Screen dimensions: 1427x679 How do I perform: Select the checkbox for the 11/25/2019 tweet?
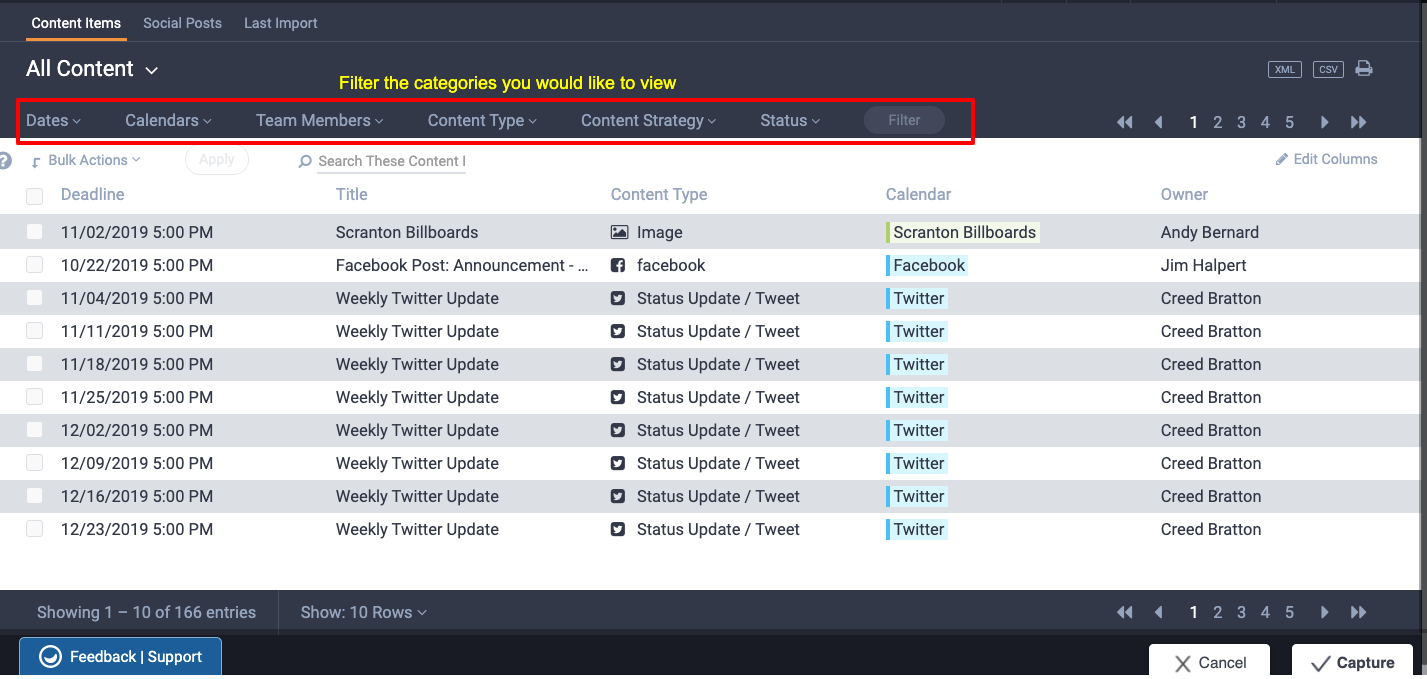click(x=35, y=397)
